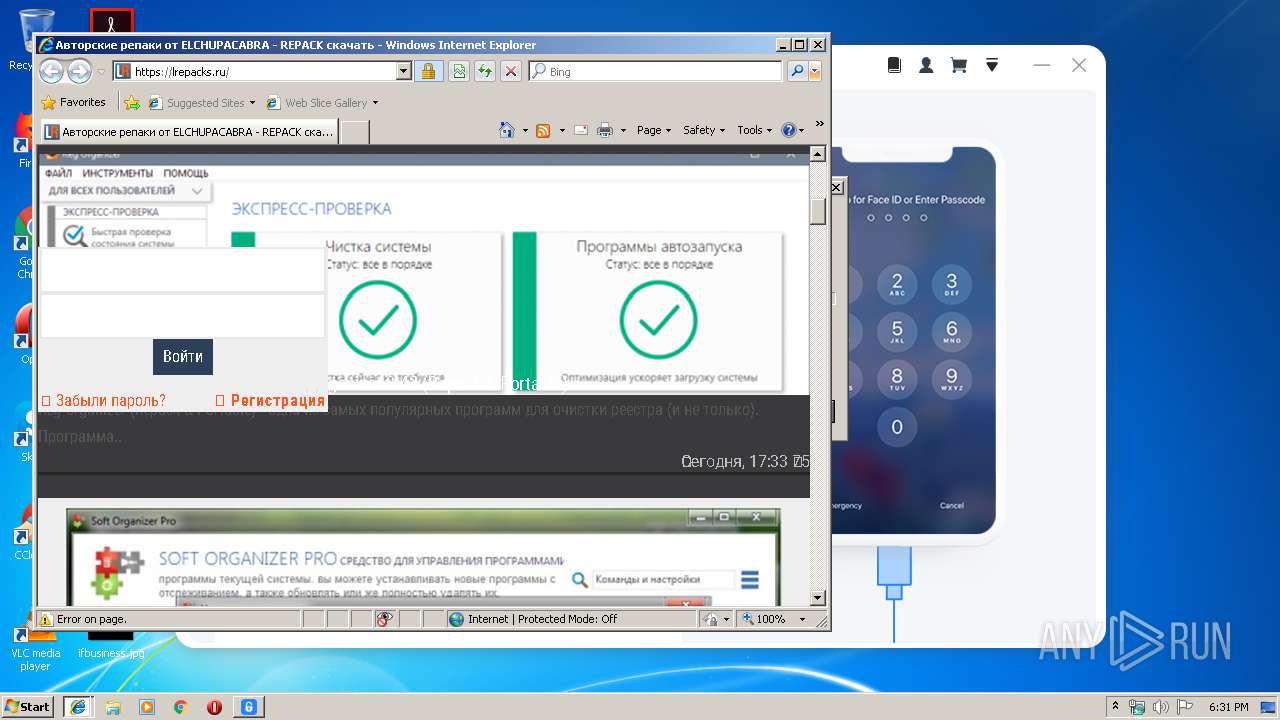Open the Suggested Sites link
This screenshot has height=720, width=1280.
click(x=201, y=102)
